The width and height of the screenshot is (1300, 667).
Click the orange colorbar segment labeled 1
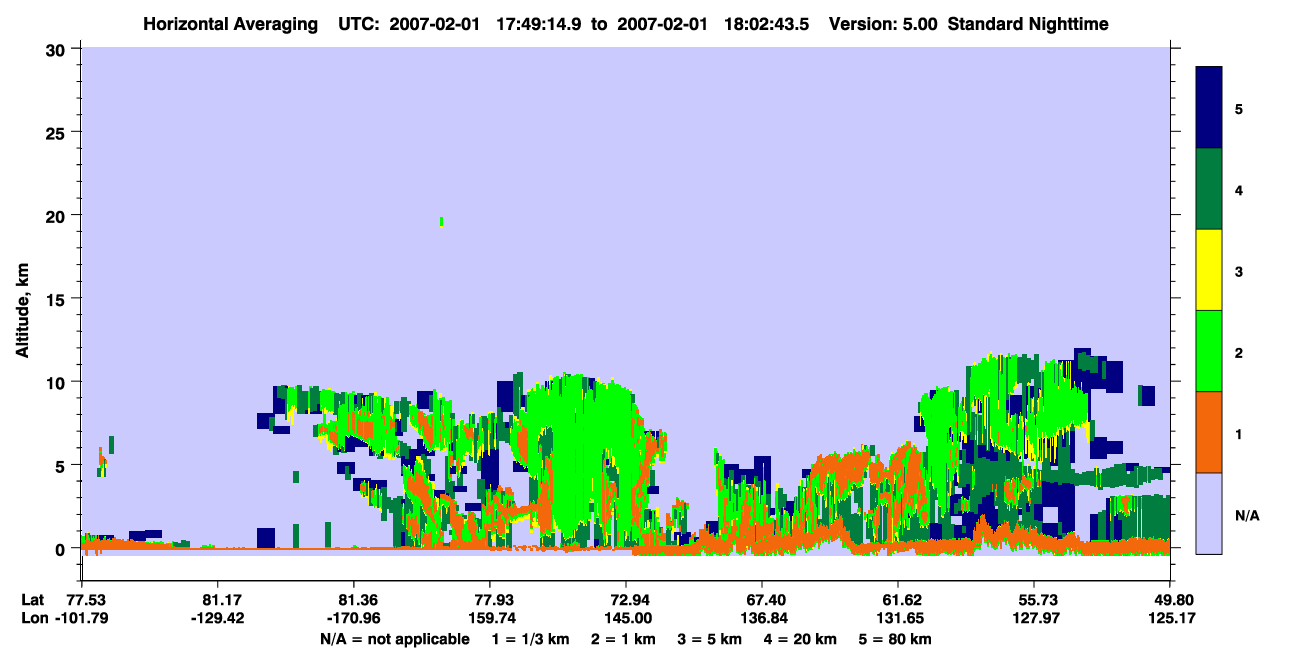[x=1209, y=432]
